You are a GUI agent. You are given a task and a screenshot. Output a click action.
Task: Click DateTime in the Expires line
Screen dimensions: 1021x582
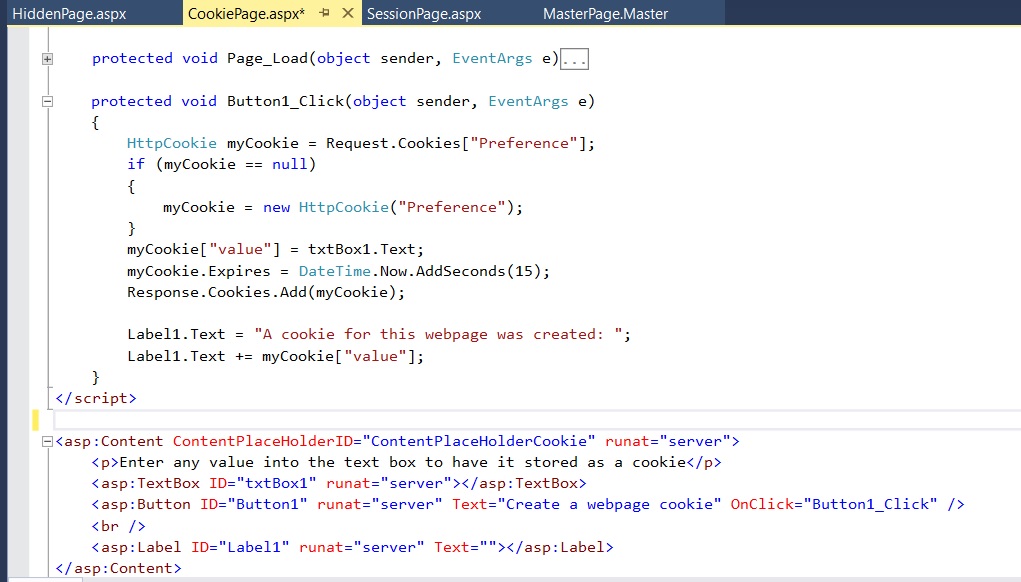tap(335, 271)
